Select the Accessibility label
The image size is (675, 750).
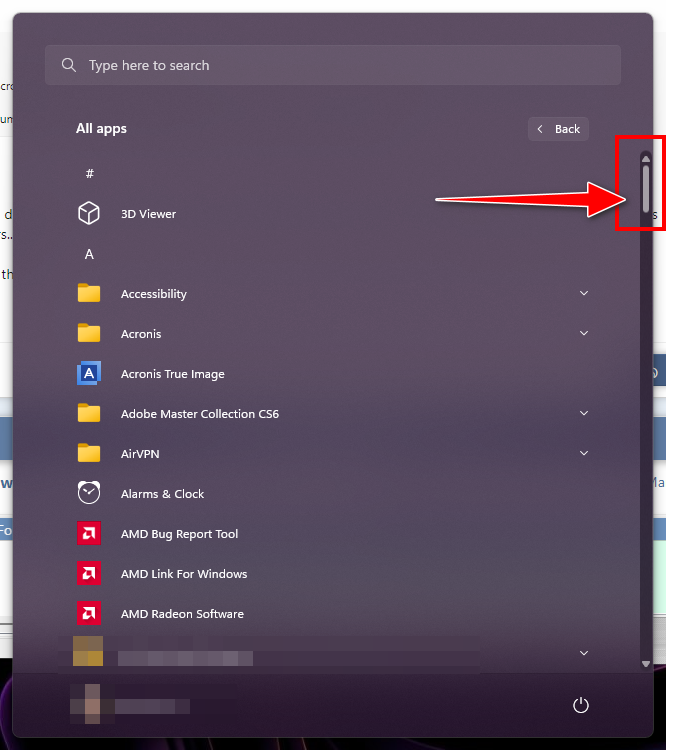(x=154, y=294)
